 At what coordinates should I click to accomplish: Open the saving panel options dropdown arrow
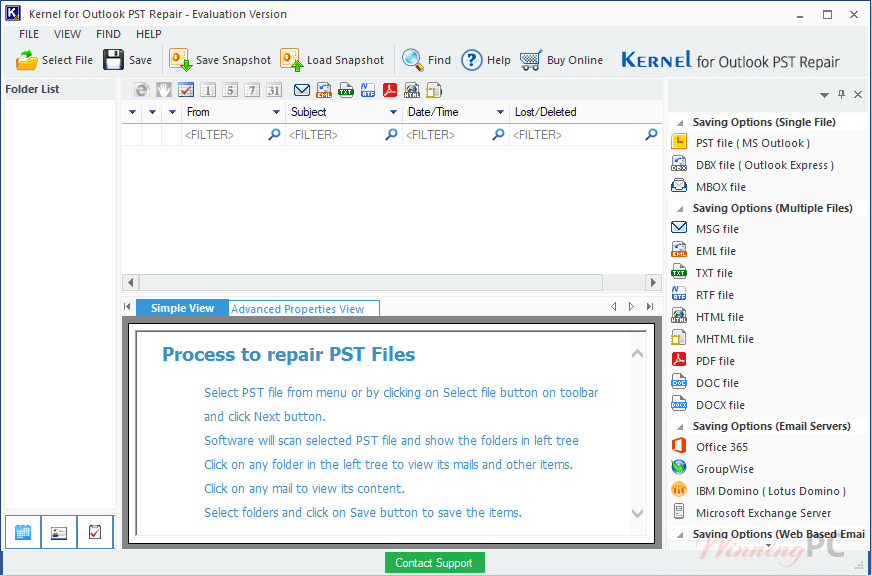tap(824, 95)
